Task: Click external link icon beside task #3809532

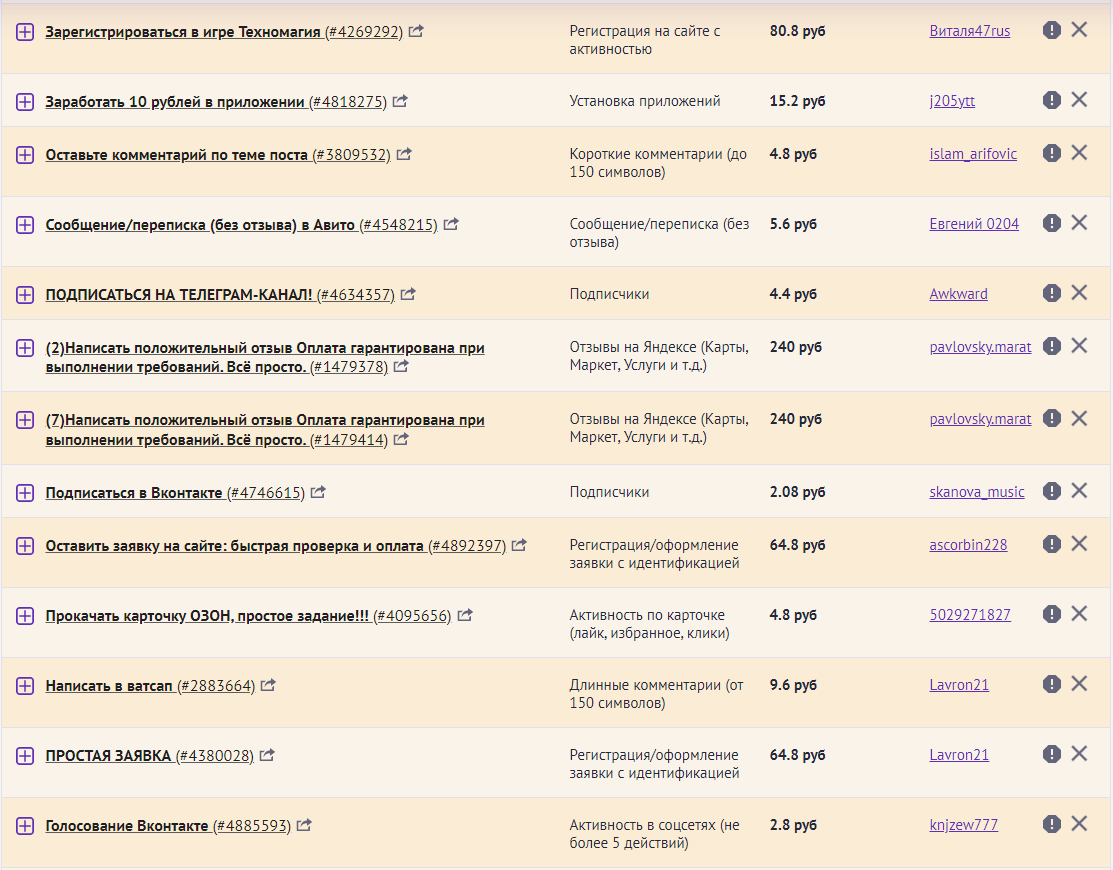Action: 404,154
